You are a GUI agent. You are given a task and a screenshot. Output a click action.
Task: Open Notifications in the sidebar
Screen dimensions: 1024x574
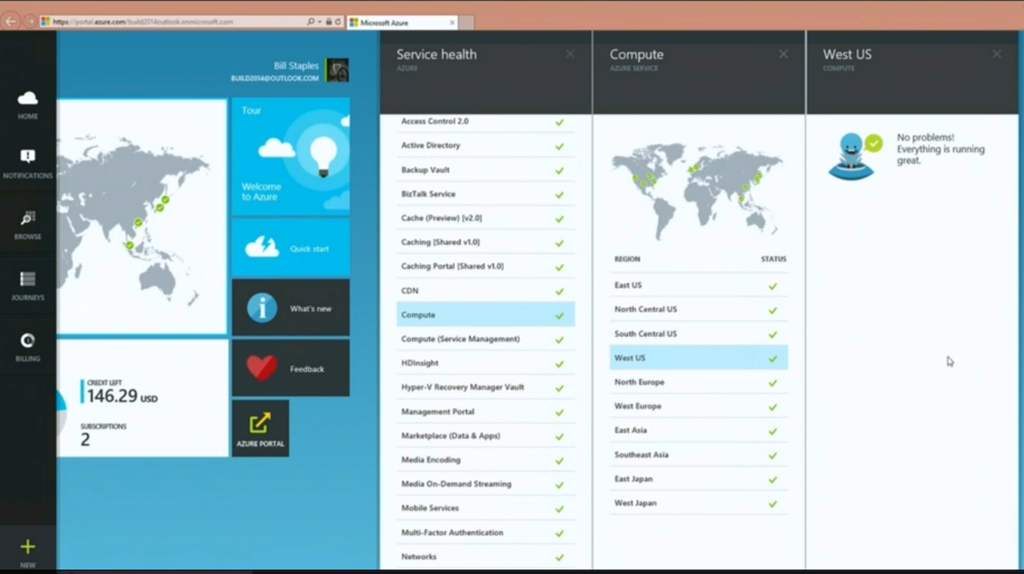27,163
